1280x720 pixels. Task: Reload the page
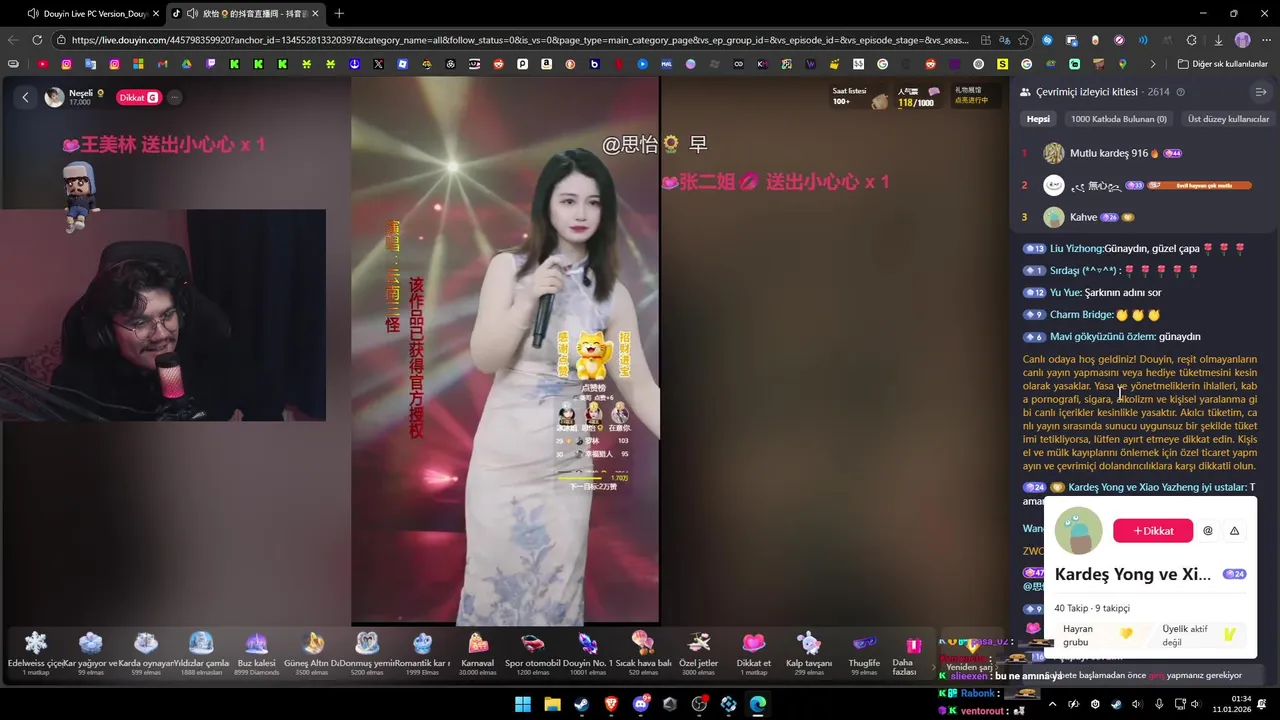point(37,40)
